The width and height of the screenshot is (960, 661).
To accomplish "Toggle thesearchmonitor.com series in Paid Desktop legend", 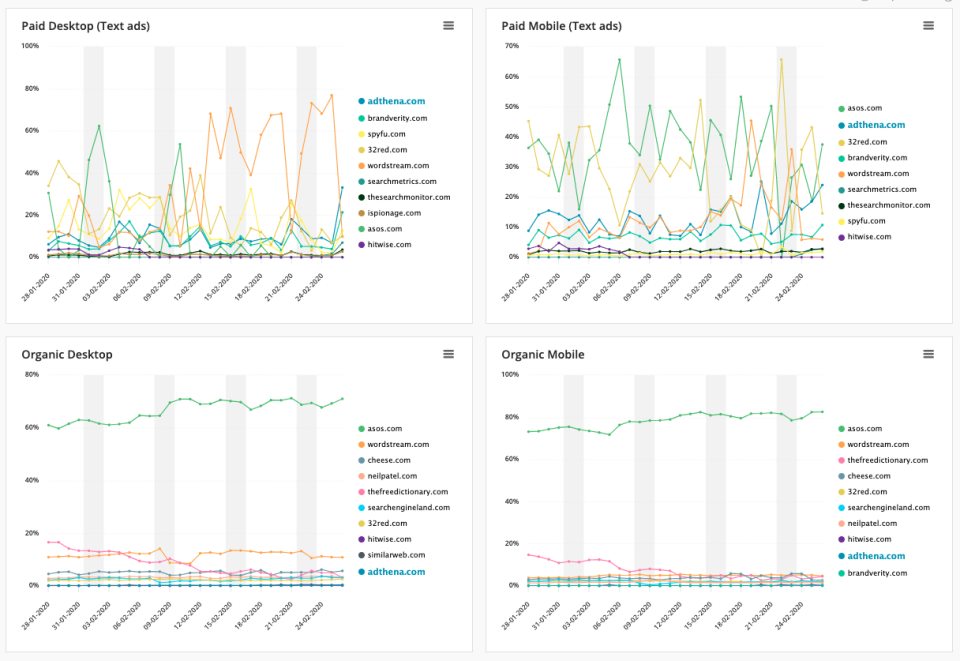I will [404, 198].
